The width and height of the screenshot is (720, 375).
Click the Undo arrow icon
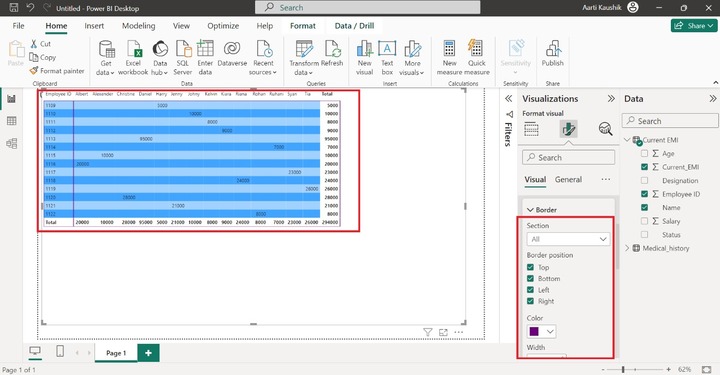pos(30,7)
